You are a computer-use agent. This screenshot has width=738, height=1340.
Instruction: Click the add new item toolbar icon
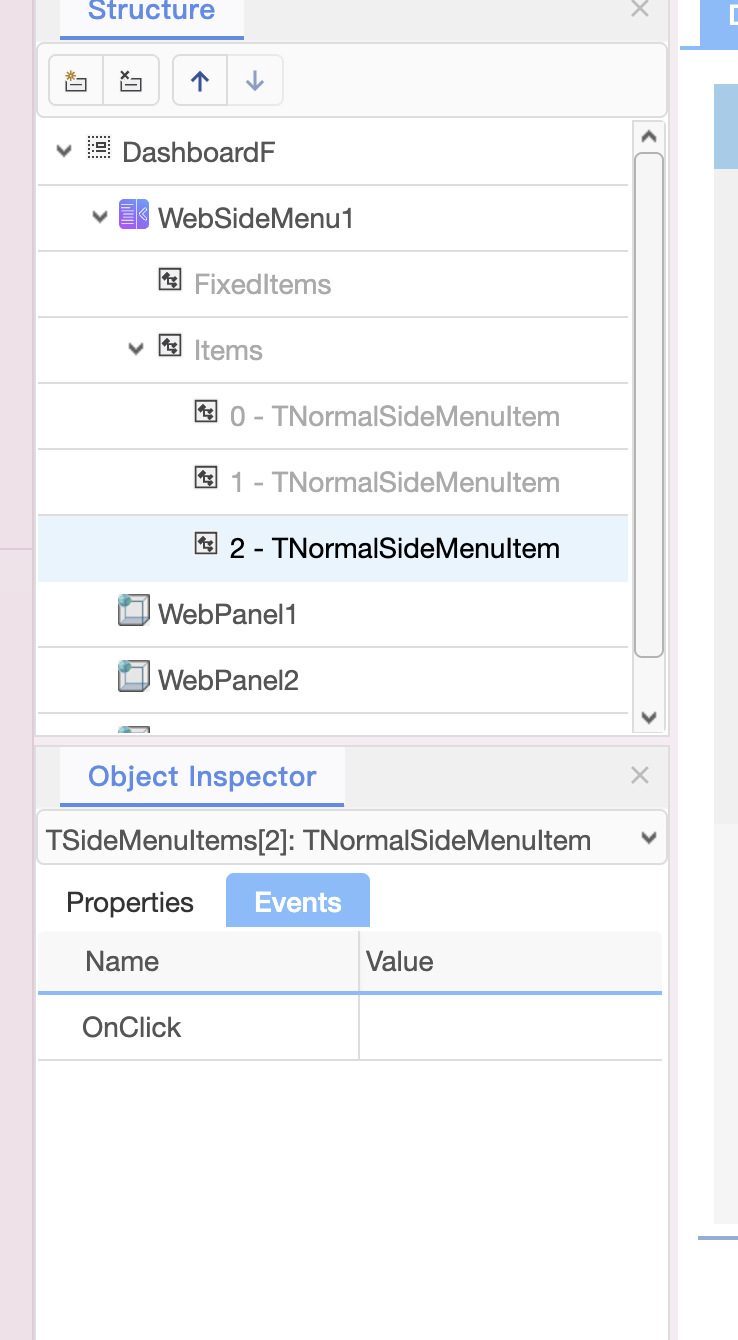pos(76,81)
